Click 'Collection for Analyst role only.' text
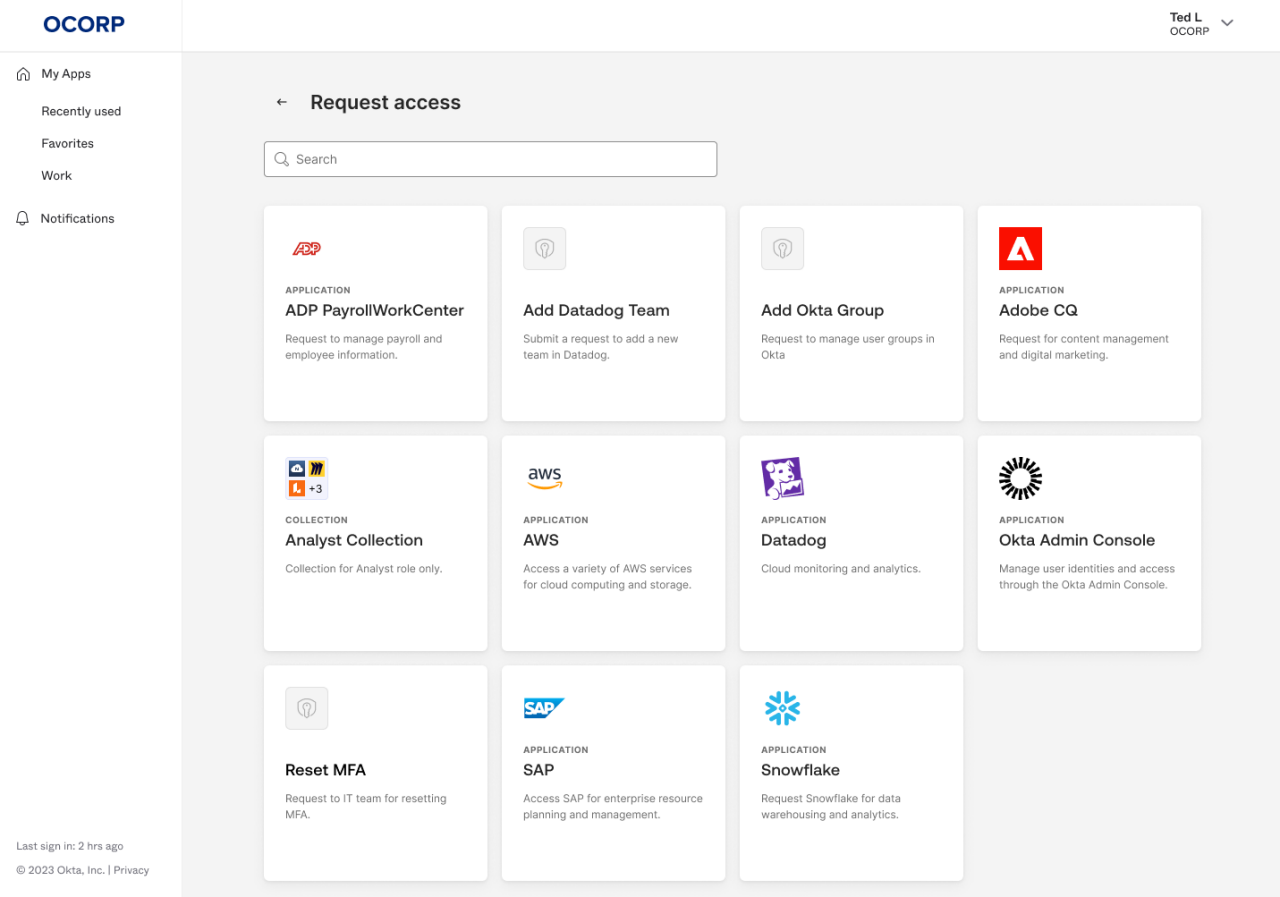The height and width of the screenshot is (897, 1280). (364, 568)
